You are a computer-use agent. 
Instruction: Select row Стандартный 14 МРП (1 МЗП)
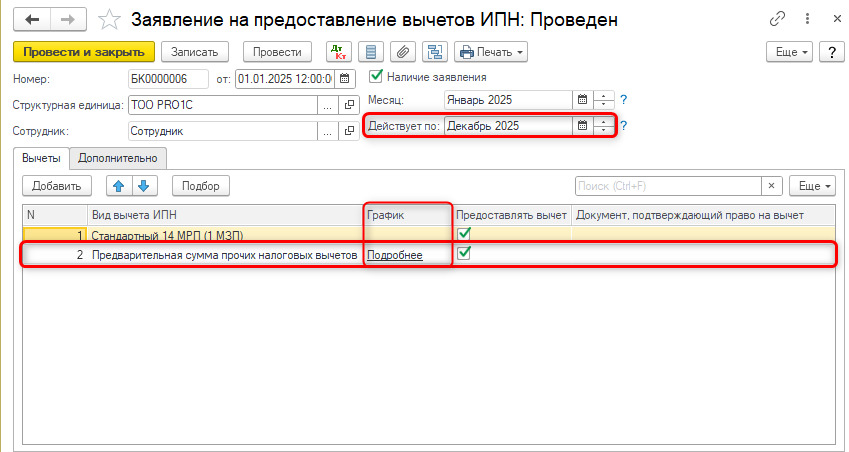pos(429,234)
